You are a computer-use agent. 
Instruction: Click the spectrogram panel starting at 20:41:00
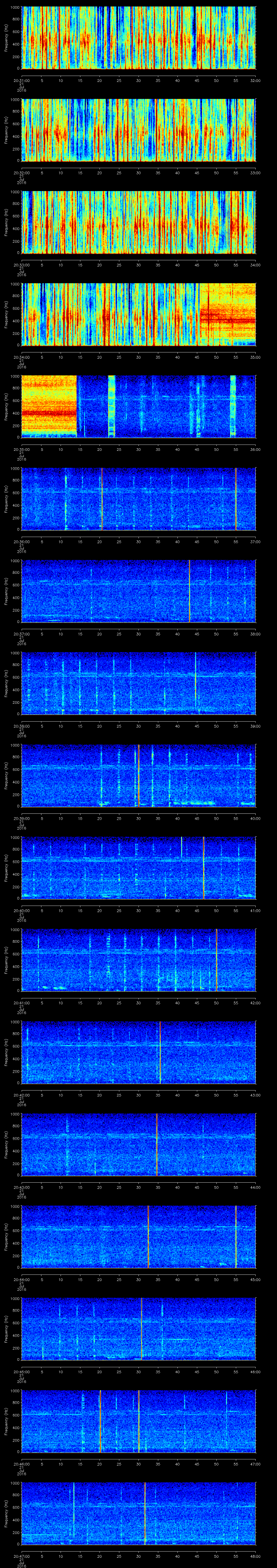pyautogui.click(x=139, y=960)
